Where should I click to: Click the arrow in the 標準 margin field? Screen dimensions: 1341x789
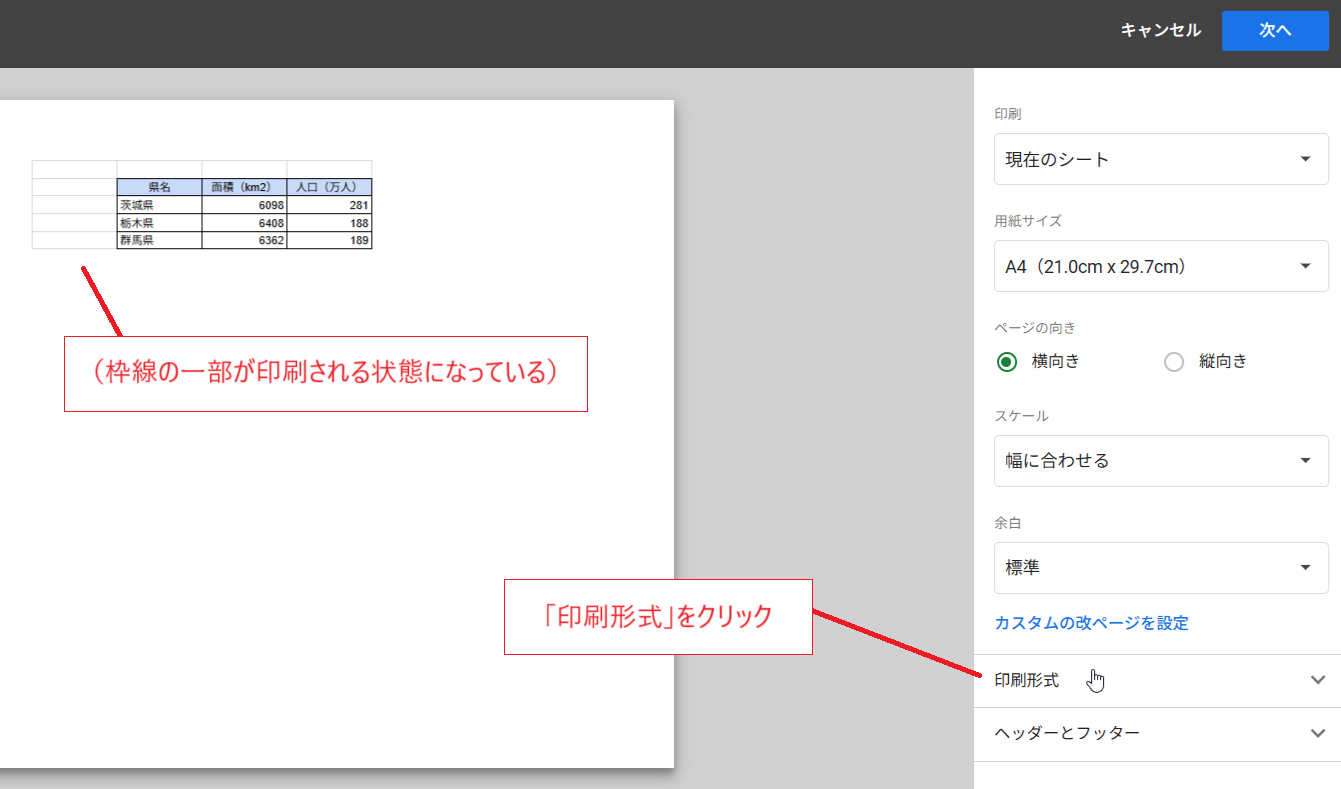point(1305,568)
